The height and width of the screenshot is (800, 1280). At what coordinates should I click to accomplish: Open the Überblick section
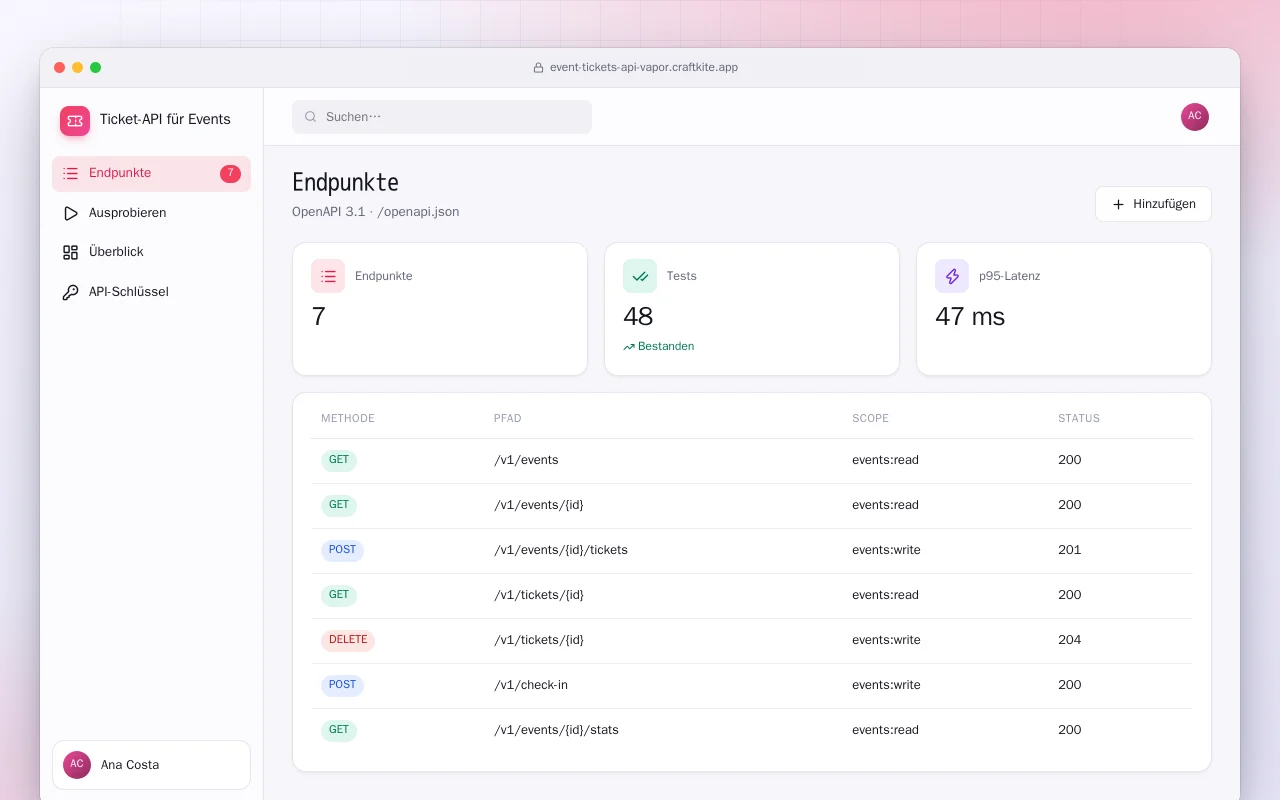(151, 252)
